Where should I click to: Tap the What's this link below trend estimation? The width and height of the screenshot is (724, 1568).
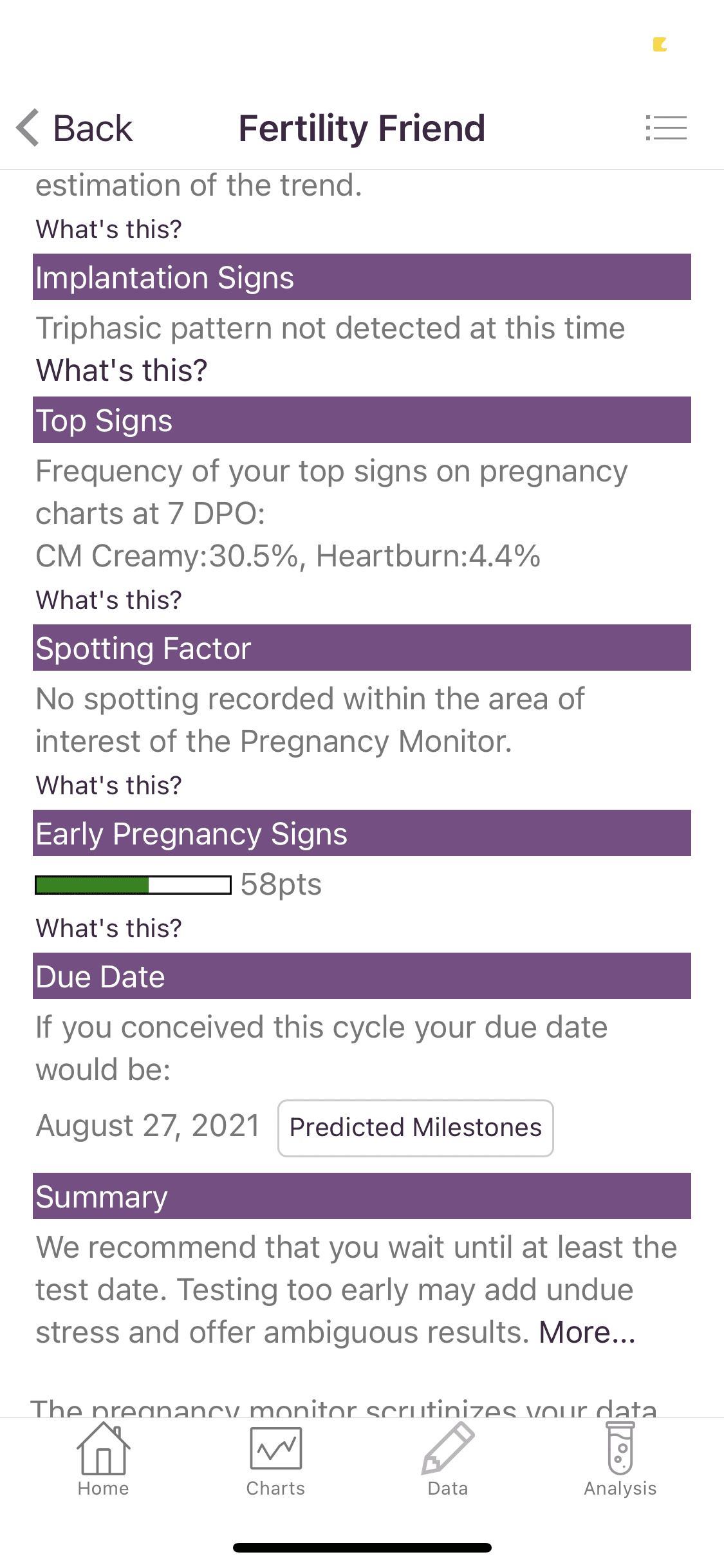point(109,229)
